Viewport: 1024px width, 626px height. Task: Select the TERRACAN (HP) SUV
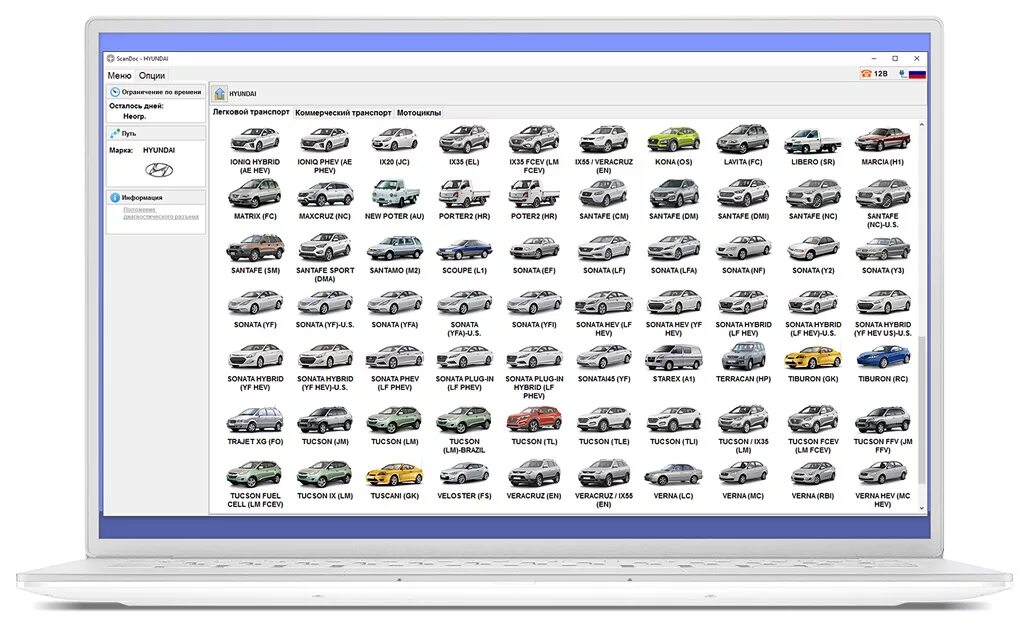click(743, 362)
